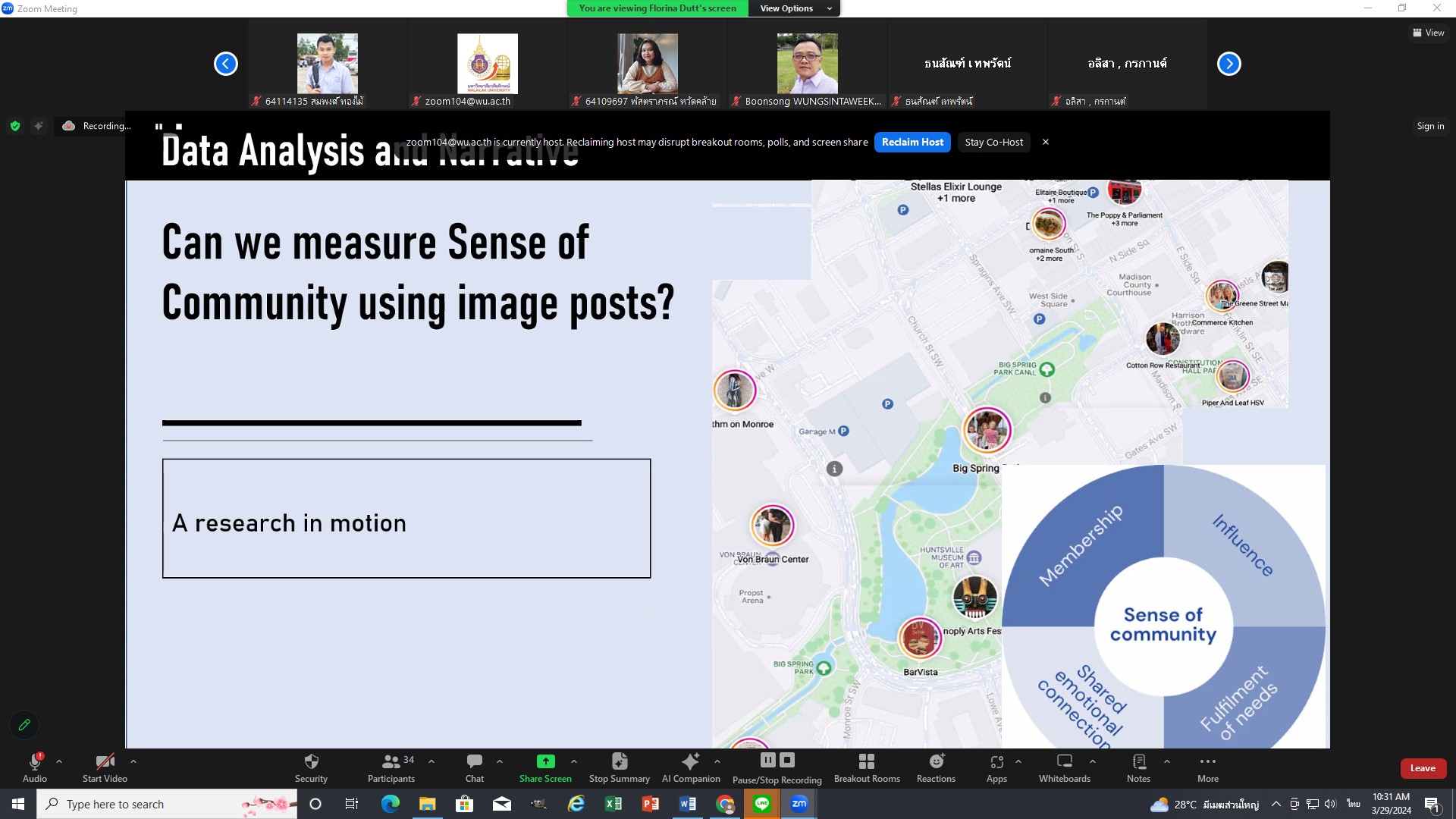Screen dimensions: 1456x819
Task: Click the red Leave button
Action: point(1422,768)
